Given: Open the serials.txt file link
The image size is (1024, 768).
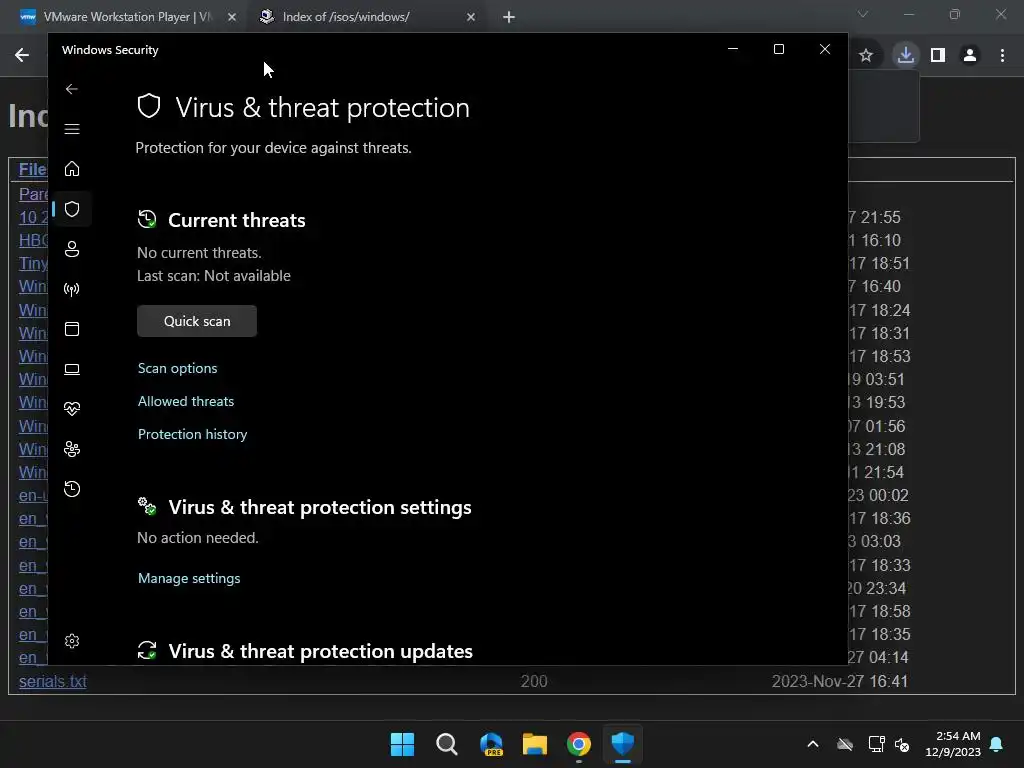Looking at the screenshot, I should pos(53,681).
